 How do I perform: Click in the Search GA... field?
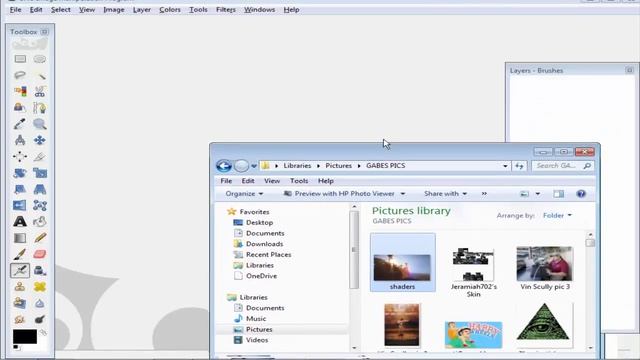[x=562, y=166]
